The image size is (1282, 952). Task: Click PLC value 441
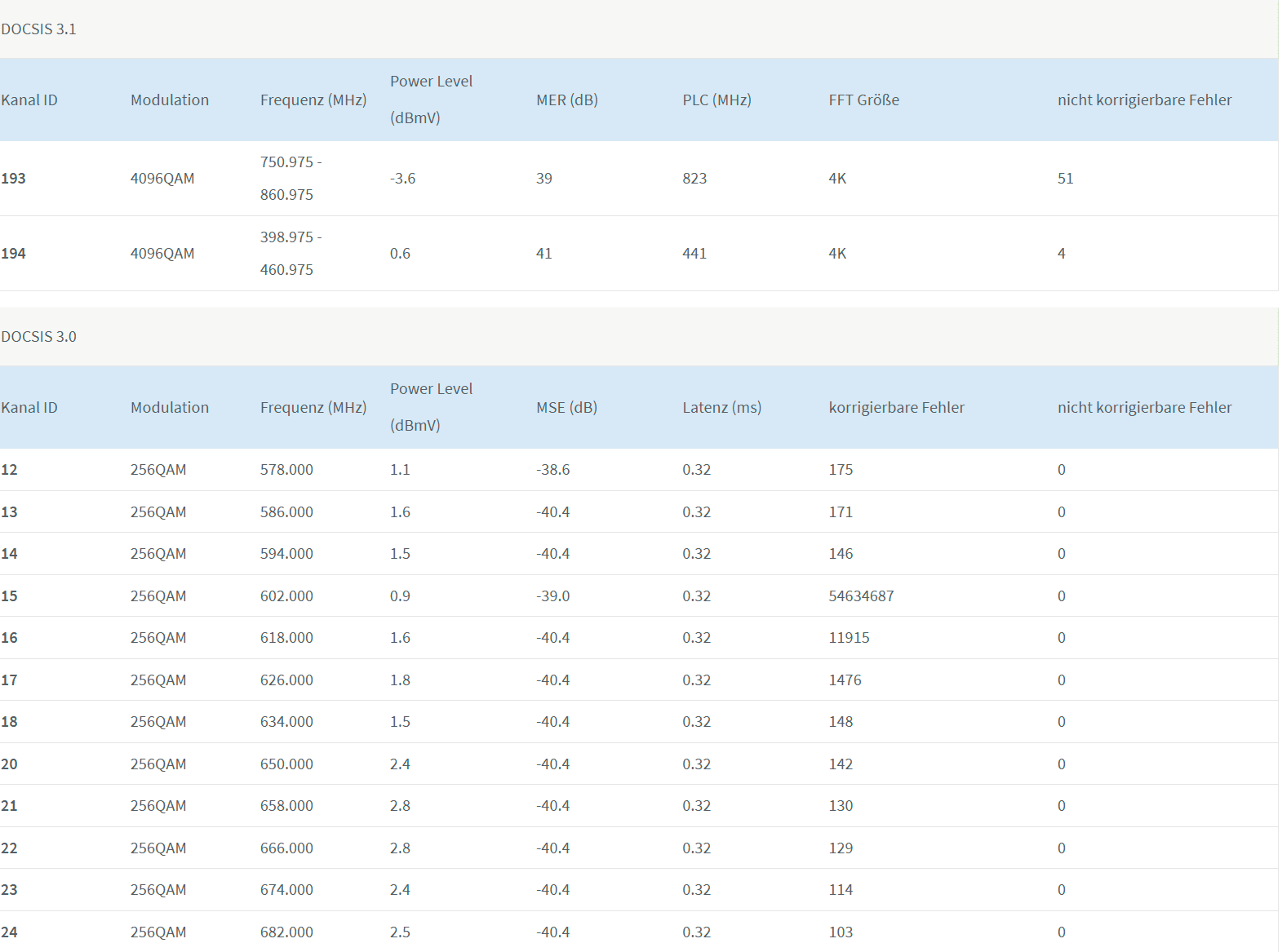694,254
